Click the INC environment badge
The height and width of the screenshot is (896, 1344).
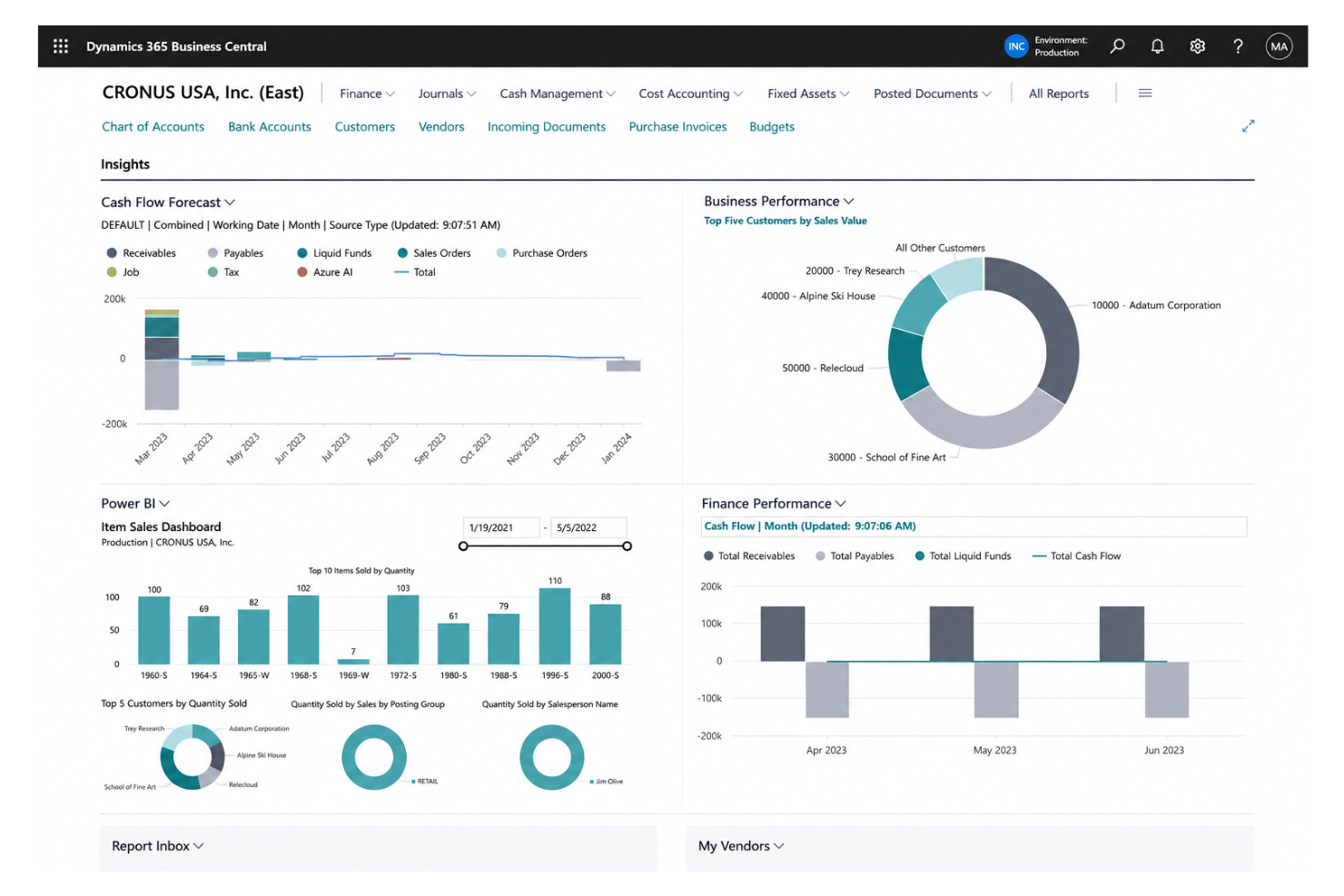tap(1016, 46)
